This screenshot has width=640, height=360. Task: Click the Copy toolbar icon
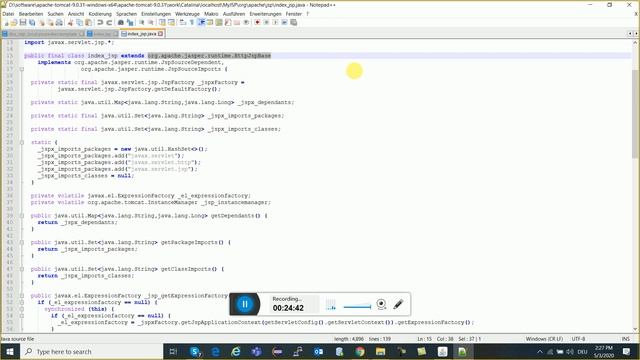point(79,22)
